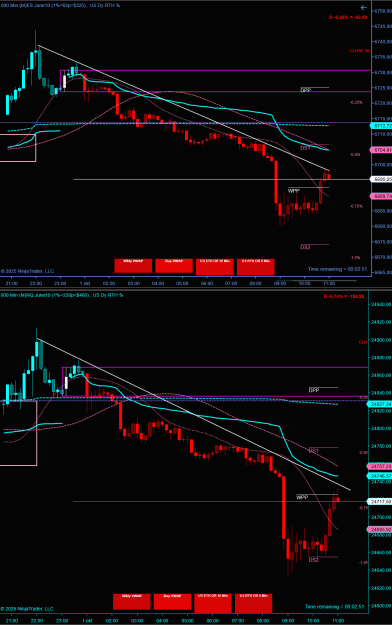Viewport: 392px width, 625px height.
Task: Click the -0.75% level label in MES chart
Action: [356, 206]
